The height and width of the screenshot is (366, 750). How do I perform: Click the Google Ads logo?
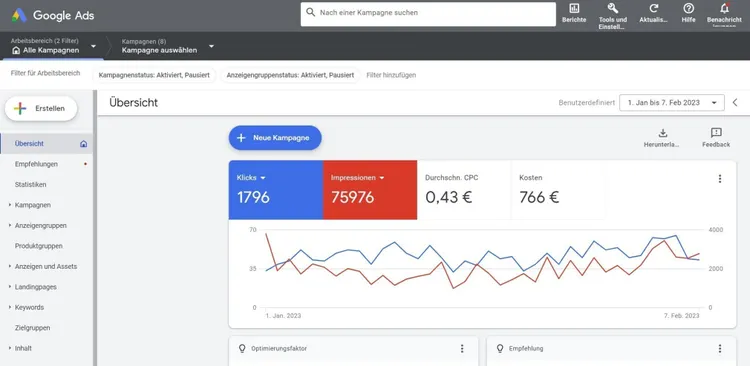pyautogui.click(x=53, y=15)
